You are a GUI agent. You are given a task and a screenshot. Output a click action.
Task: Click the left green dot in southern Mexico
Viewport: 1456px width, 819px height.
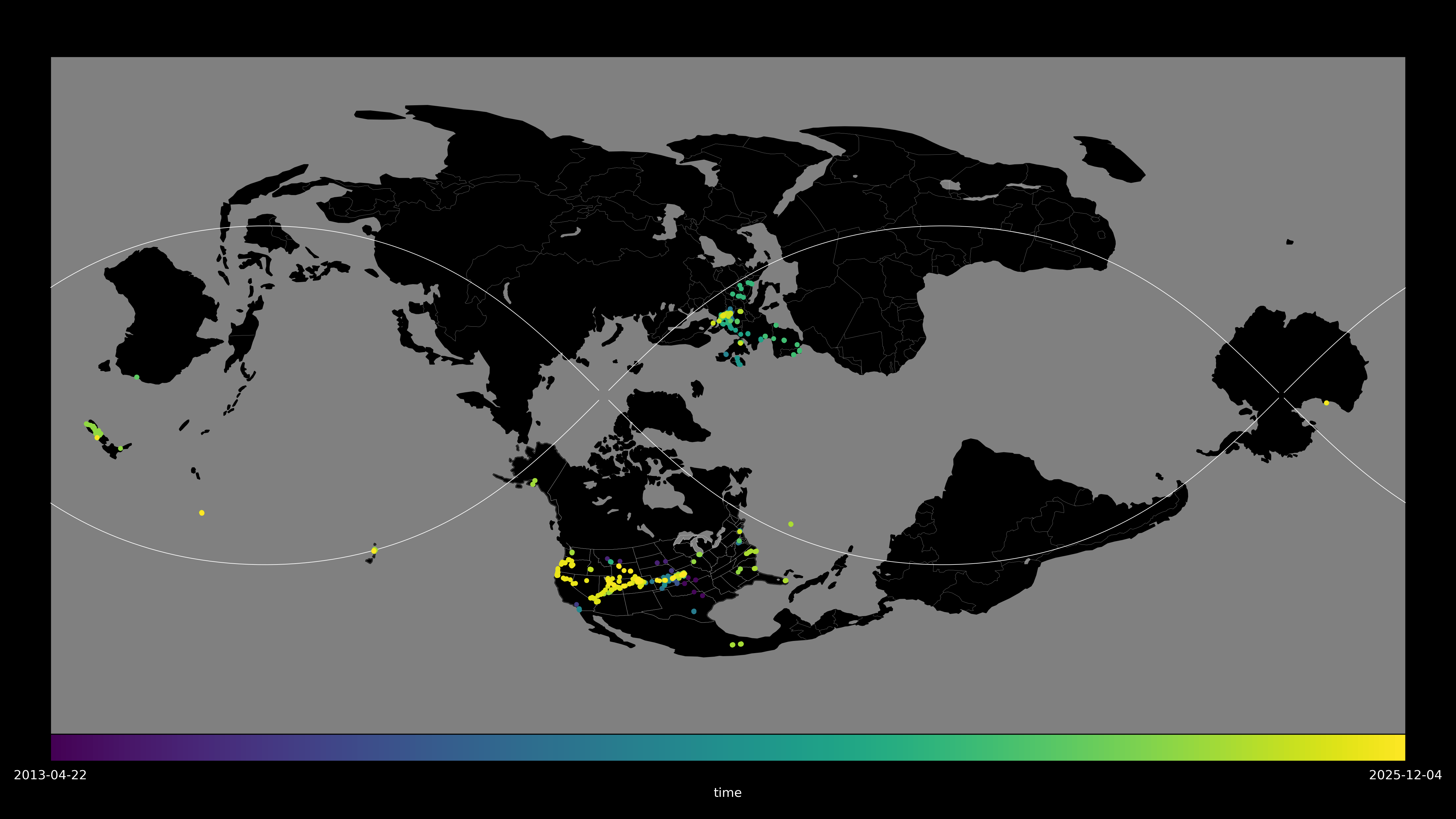point(733,645)
